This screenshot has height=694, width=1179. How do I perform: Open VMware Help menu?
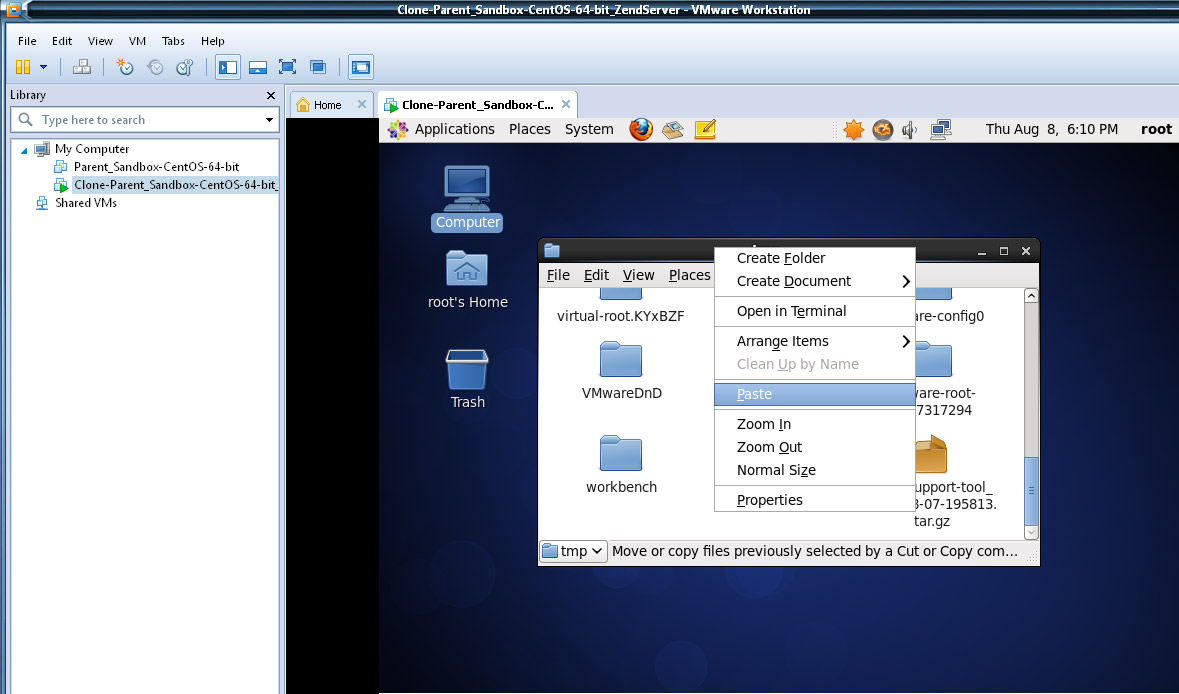tap(212, 41)
